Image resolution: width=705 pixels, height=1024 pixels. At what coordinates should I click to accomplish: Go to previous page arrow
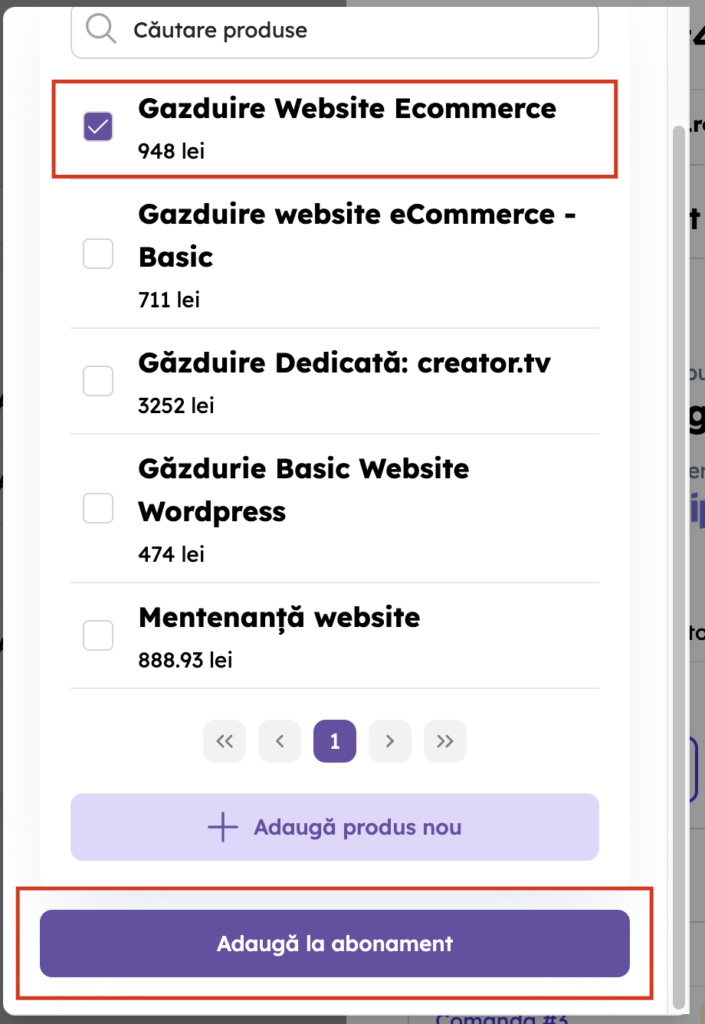[x=280, y=741]
